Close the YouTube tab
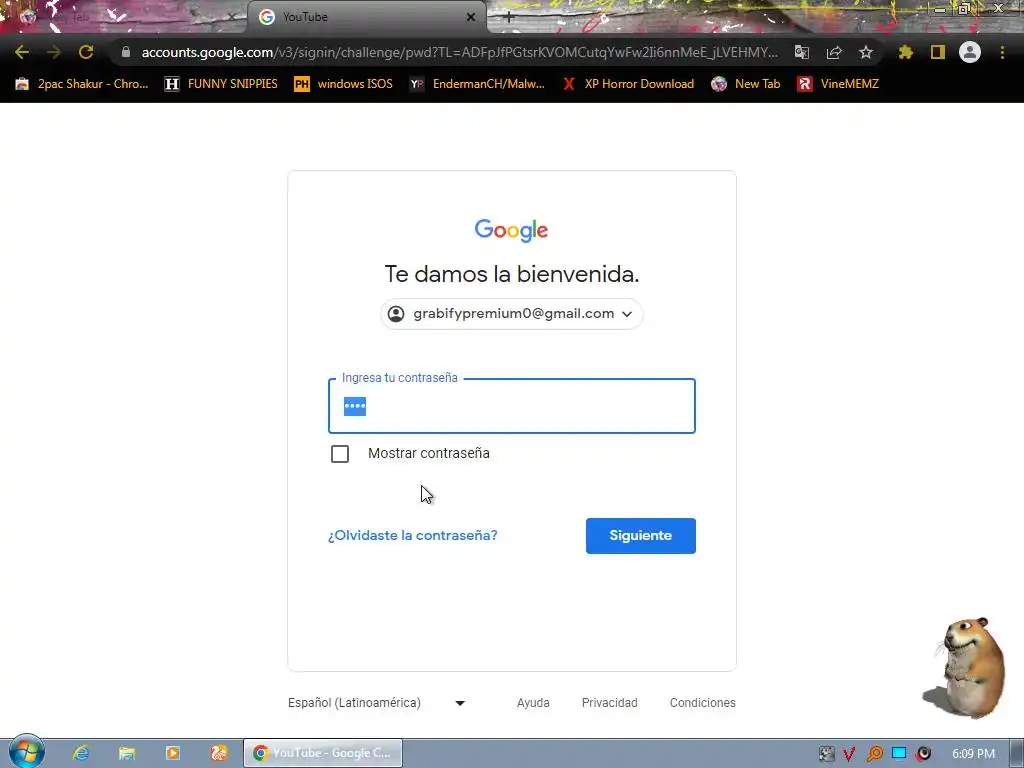Screen dimensions: 1024x768 (471, 17)
